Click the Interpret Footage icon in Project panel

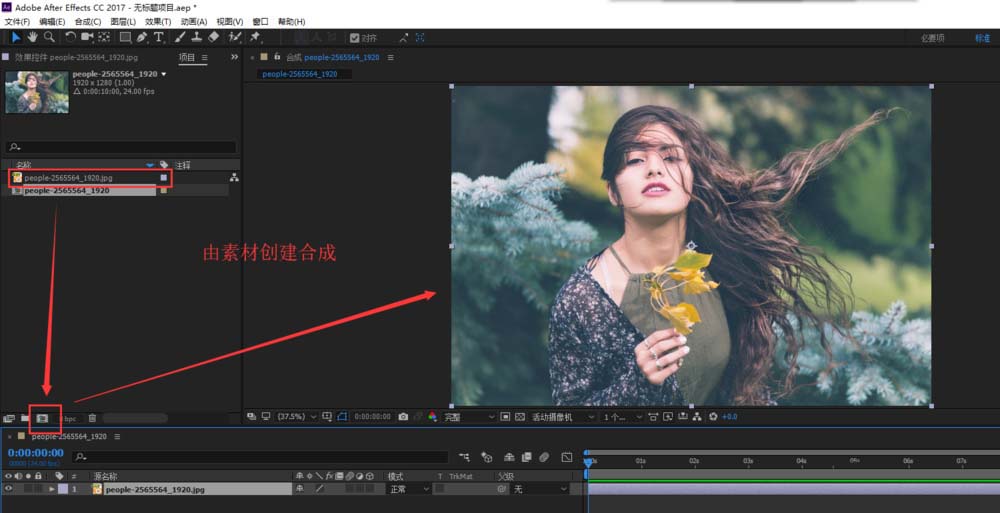[9, 419]
